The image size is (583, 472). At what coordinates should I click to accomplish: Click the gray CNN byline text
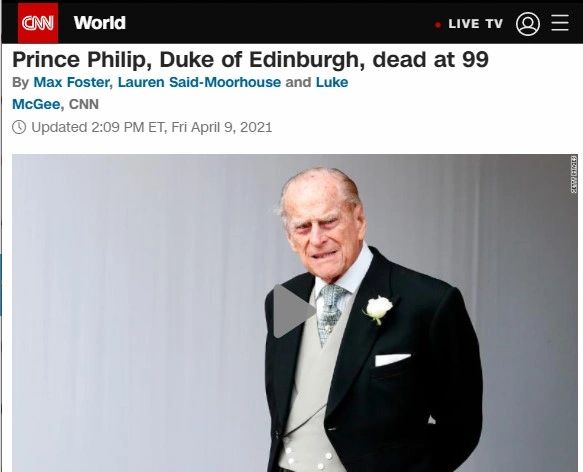(84, 104)
